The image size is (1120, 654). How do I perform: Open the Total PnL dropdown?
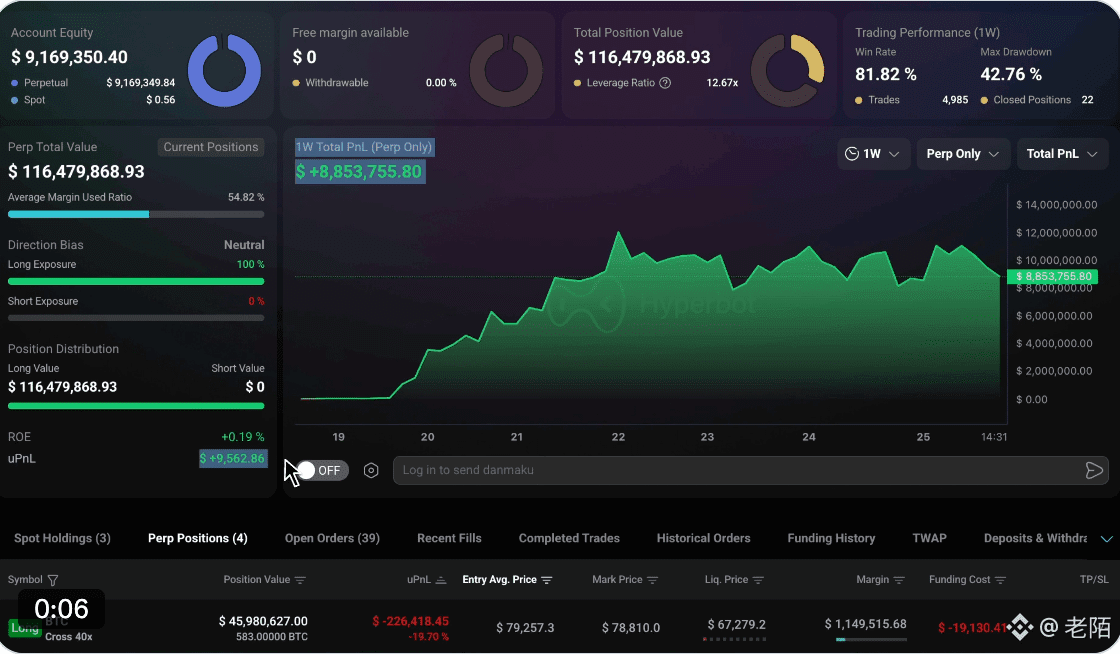click(1061, 154)
